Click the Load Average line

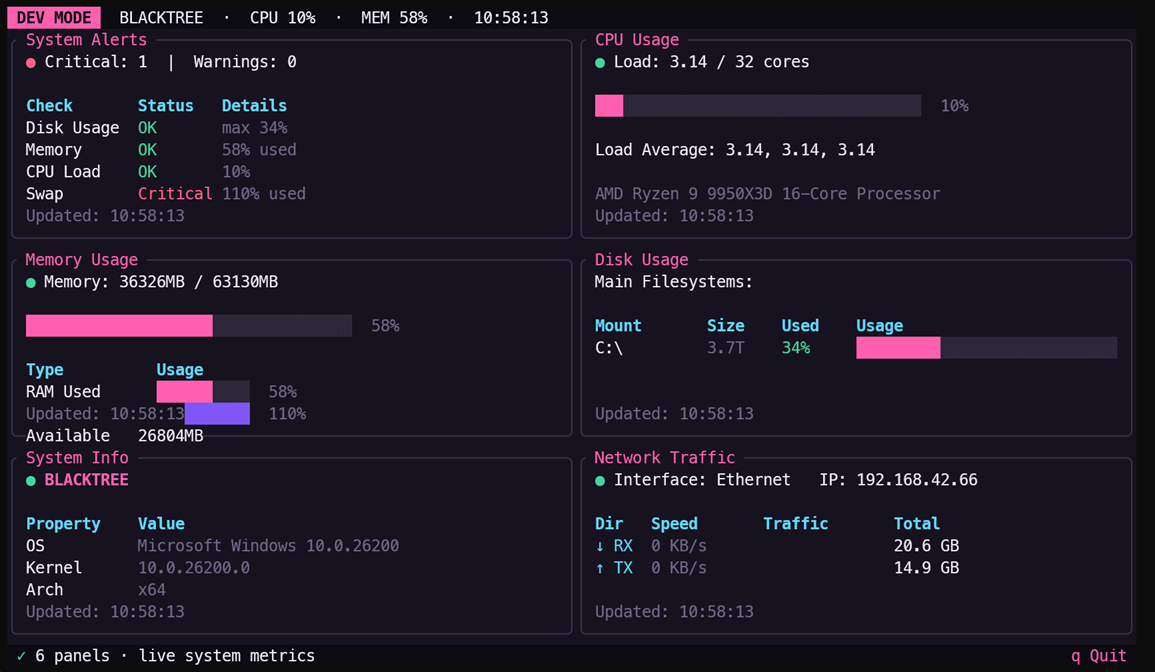[x=735, y=150]
